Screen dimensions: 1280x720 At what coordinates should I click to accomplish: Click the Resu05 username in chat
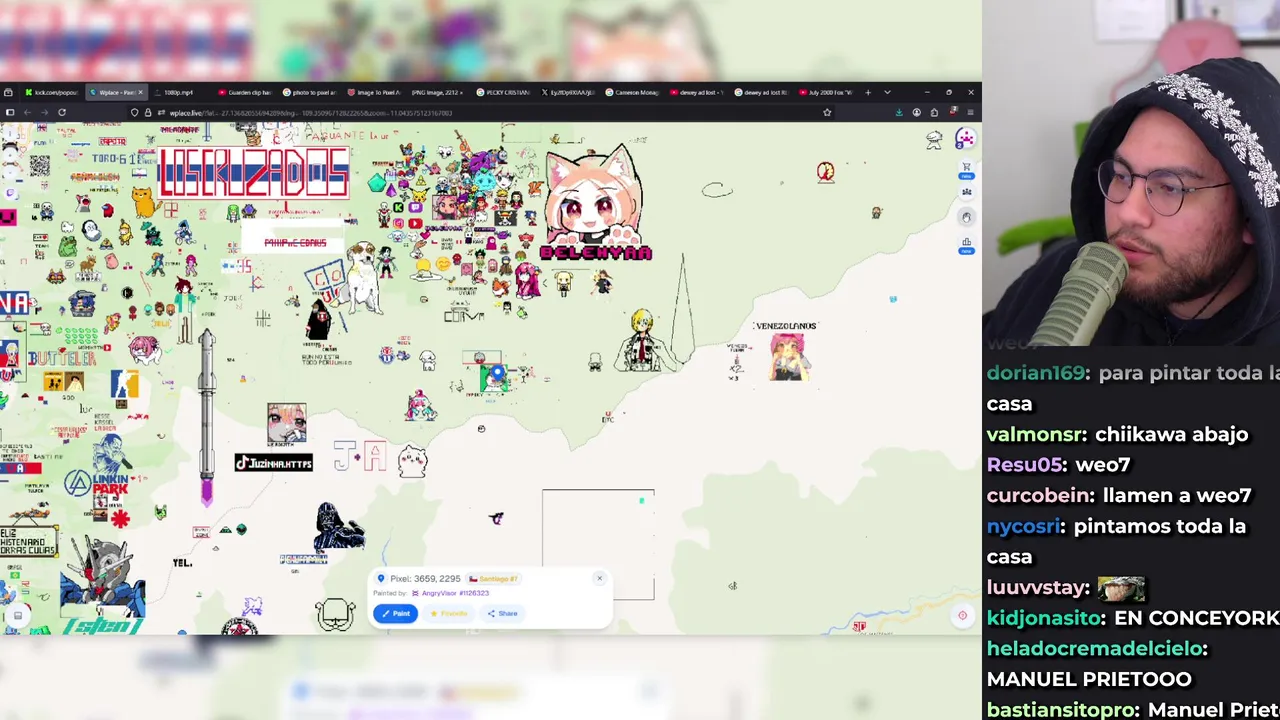1020,465
